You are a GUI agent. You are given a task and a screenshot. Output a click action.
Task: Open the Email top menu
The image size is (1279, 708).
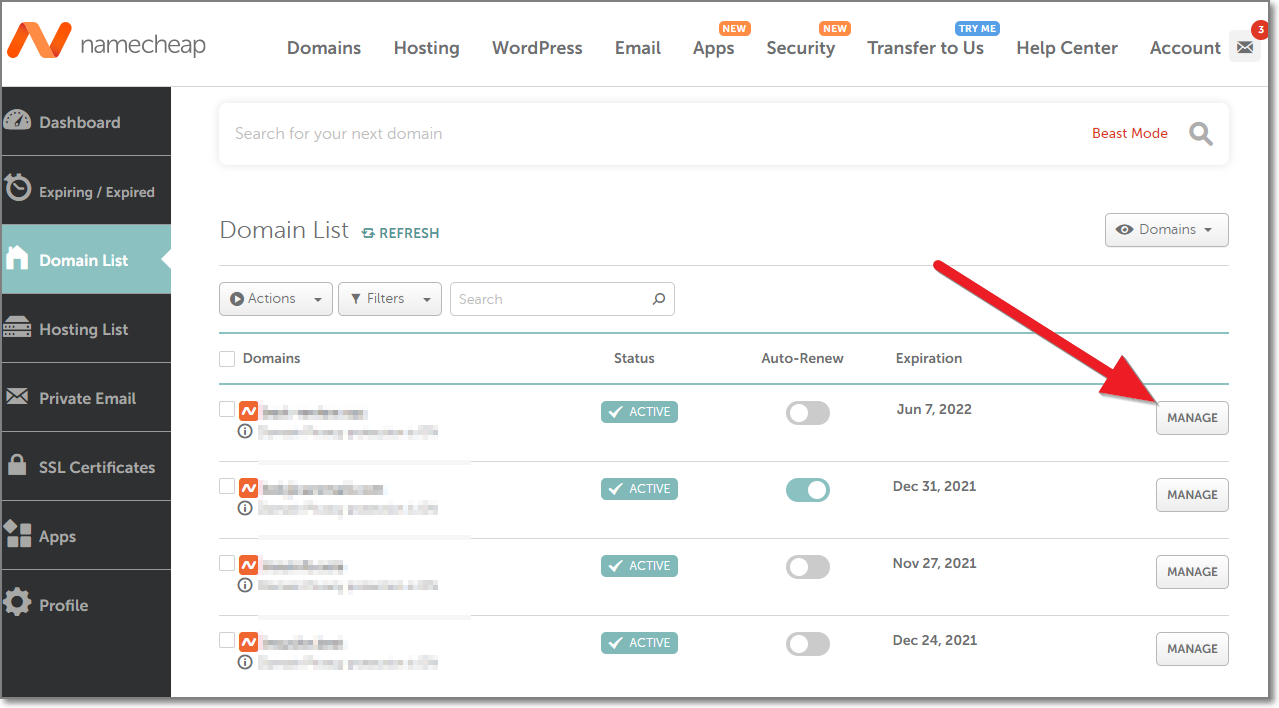coord(638,48)
